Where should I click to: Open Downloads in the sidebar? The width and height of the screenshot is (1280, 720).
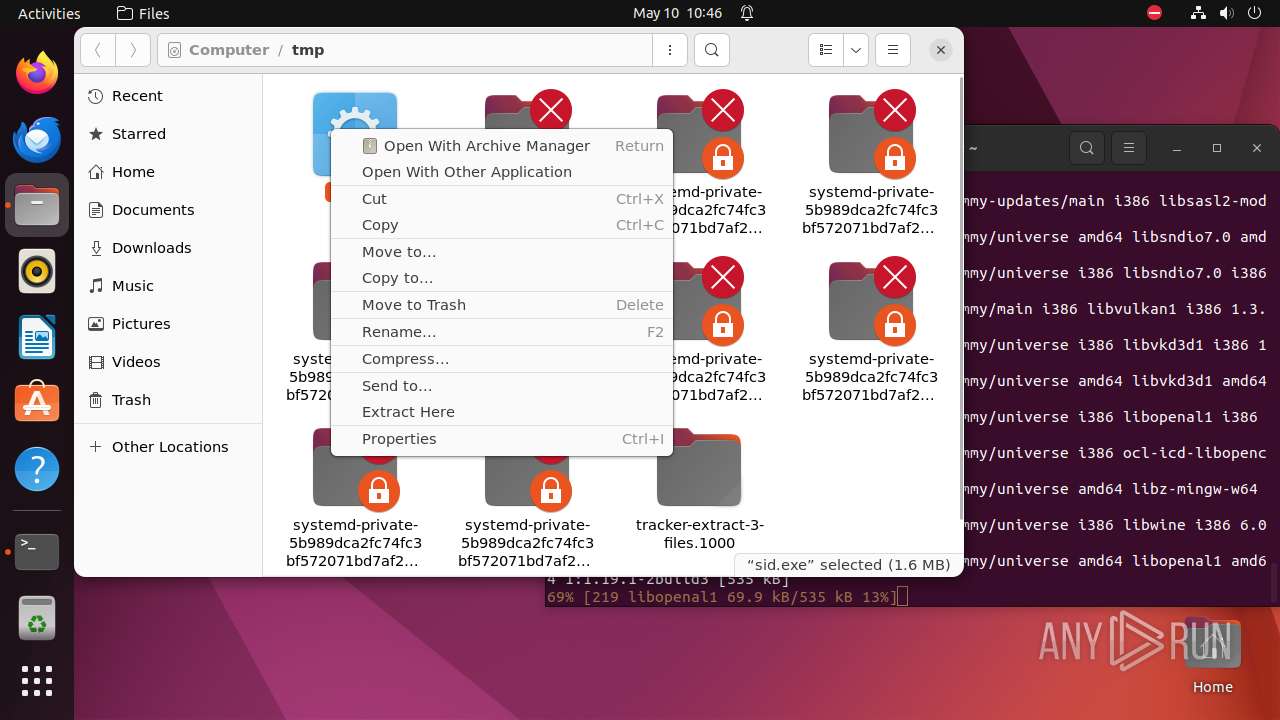coord(168,248)
